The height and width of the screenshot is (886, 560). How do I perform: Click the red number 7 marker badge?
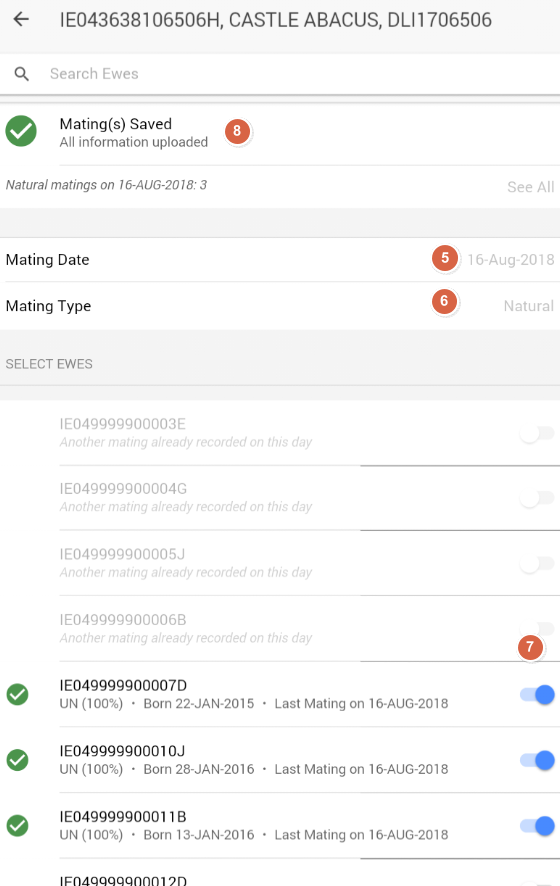(x=530, y=648)
